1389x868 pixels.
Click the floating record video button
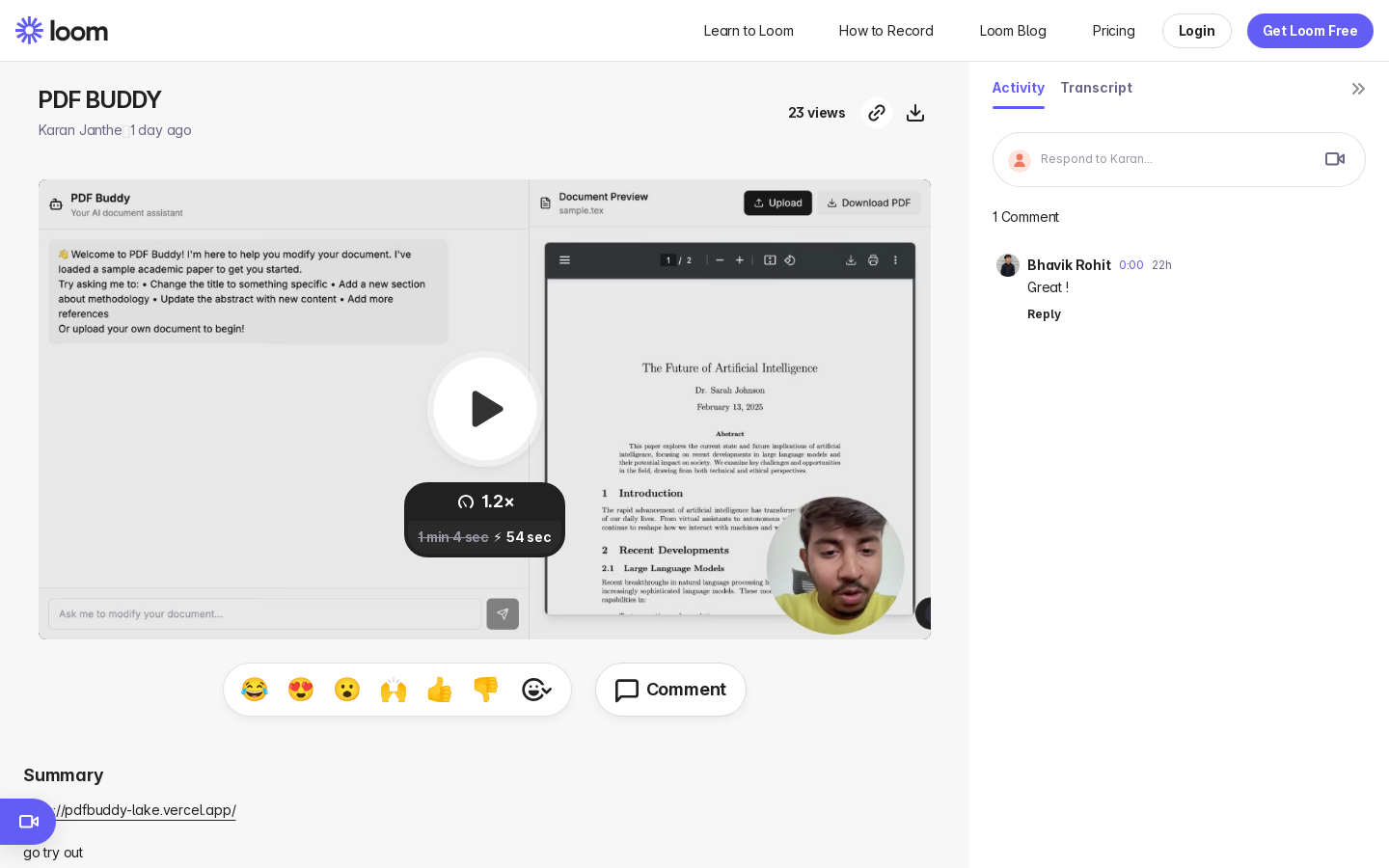[28, 822]
